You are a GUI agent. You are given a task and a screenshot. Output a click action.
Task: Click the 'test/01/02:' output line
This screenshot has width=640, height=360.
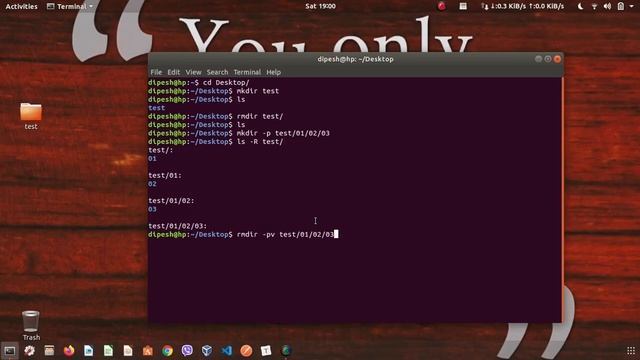tap(171, 201)
